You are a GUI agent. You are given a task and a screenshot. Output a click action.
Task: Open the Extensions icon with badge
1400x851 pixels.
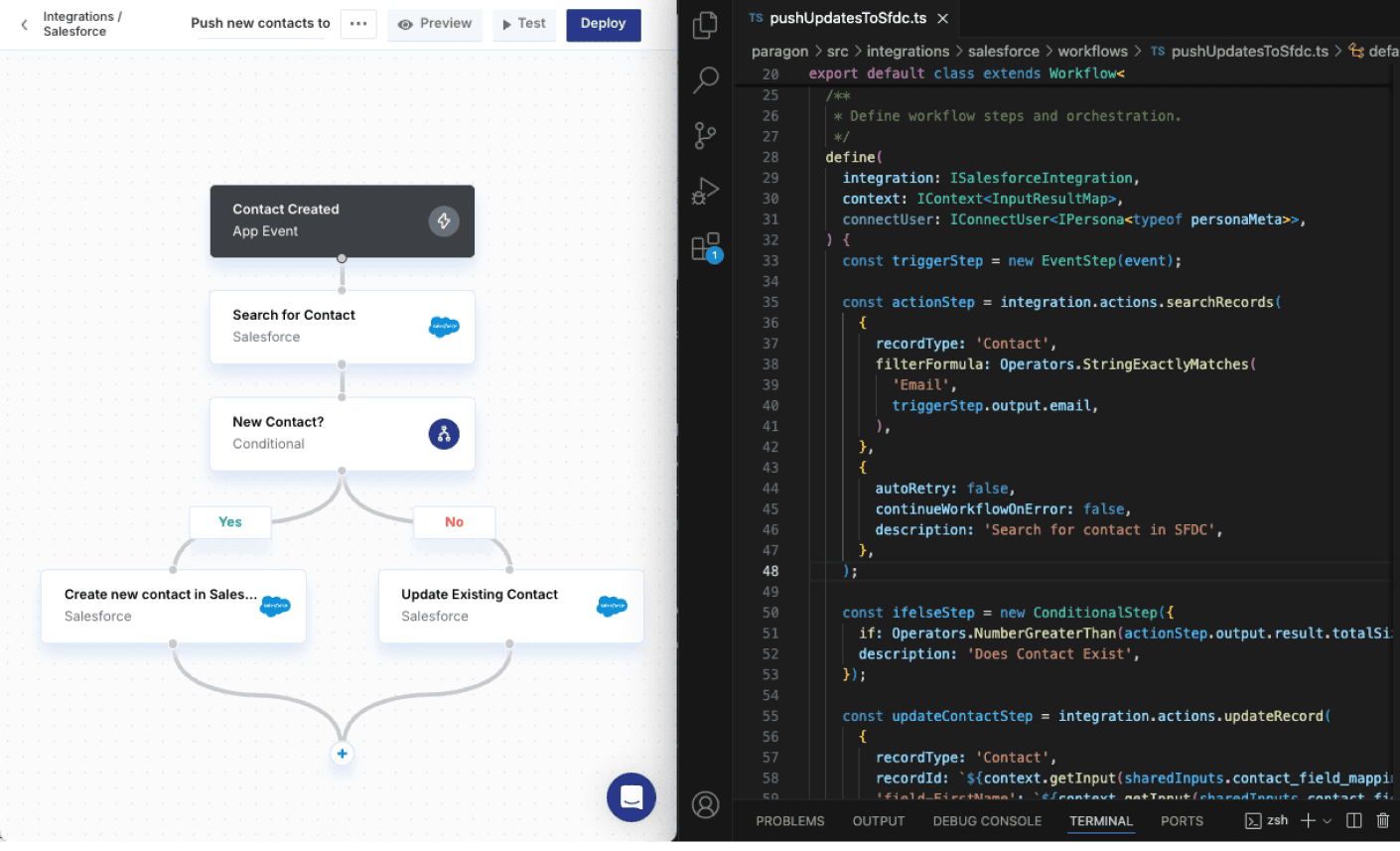tap(706, 246)
